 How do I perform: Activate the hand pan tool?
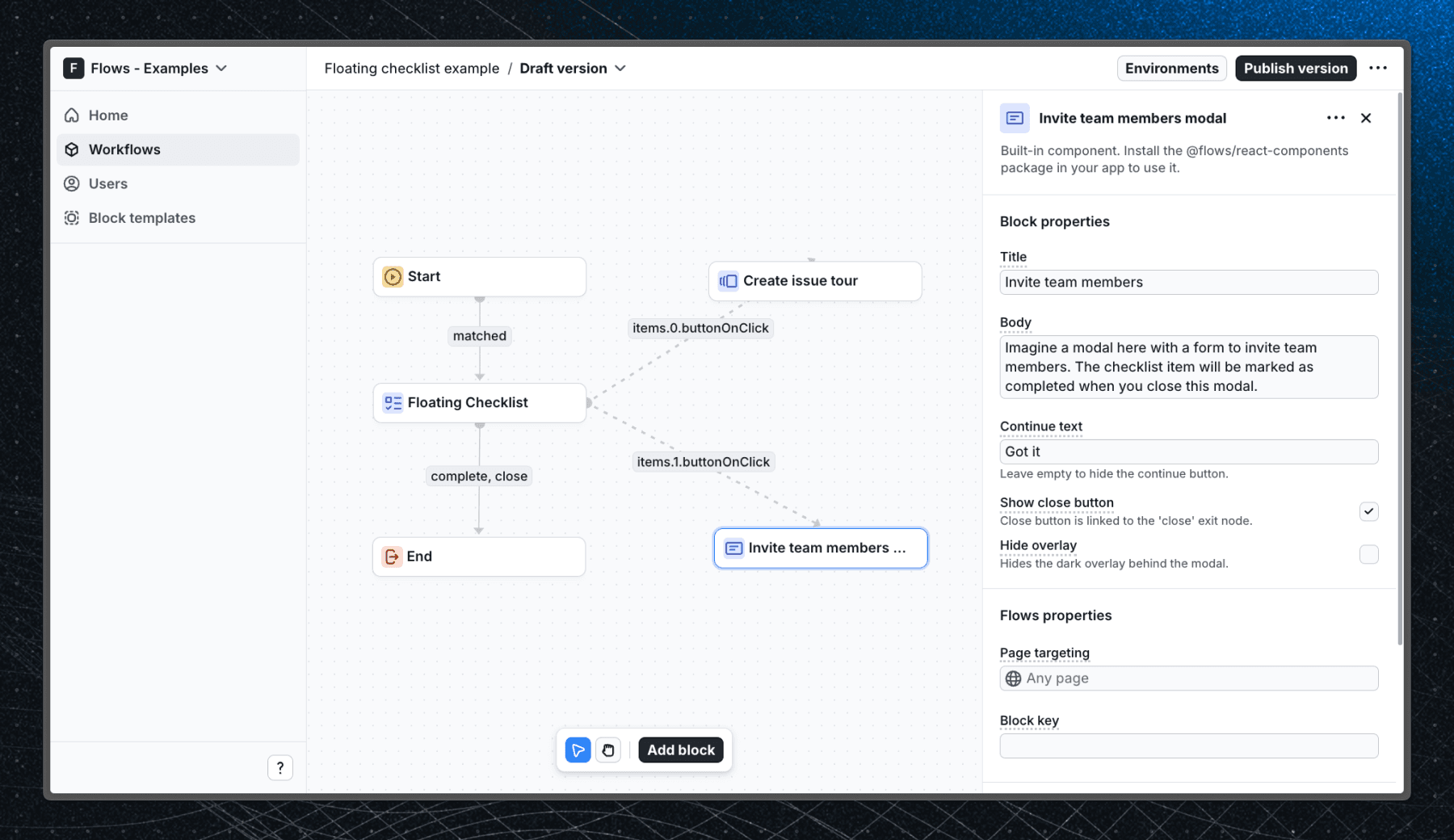point(607,750)
